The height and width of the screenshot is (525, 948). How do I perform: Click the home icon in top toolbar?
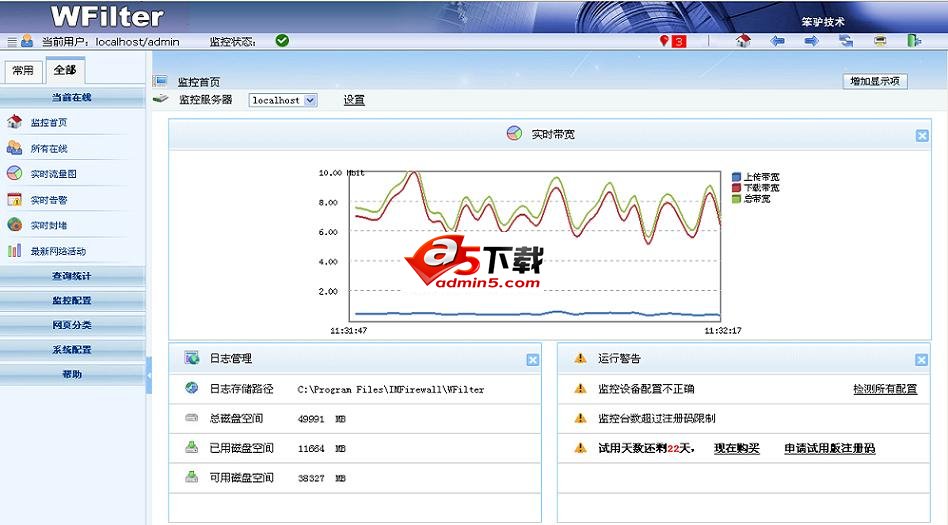[743, 41]
